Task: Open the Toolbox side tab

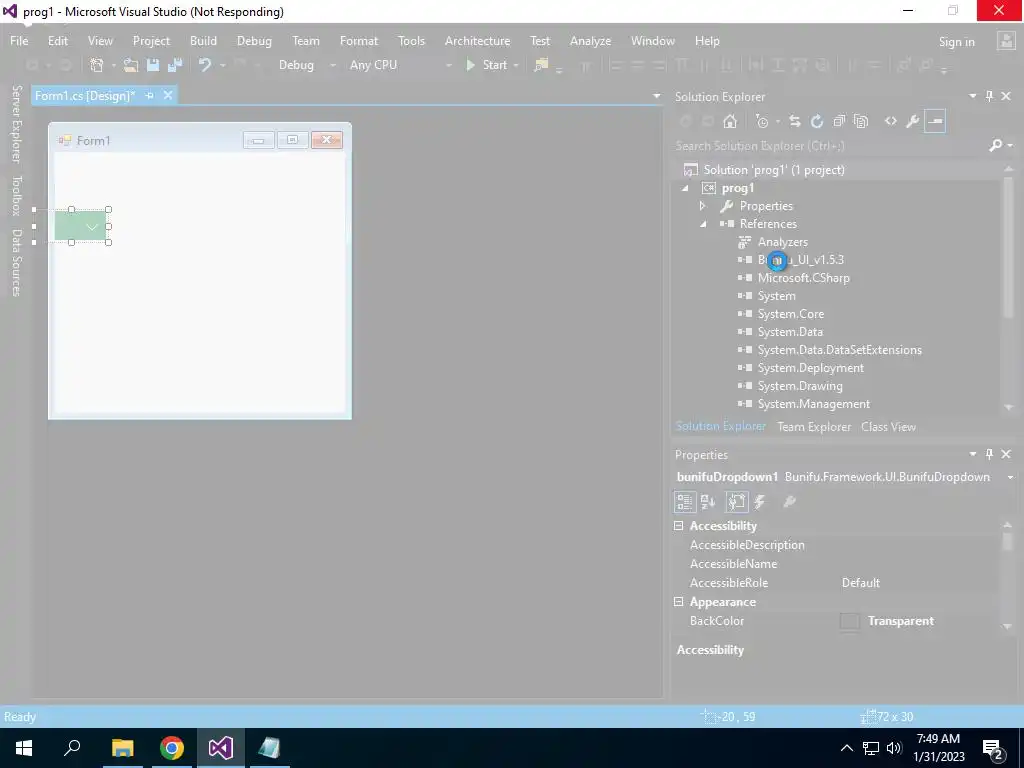Action: coord(17,195)
